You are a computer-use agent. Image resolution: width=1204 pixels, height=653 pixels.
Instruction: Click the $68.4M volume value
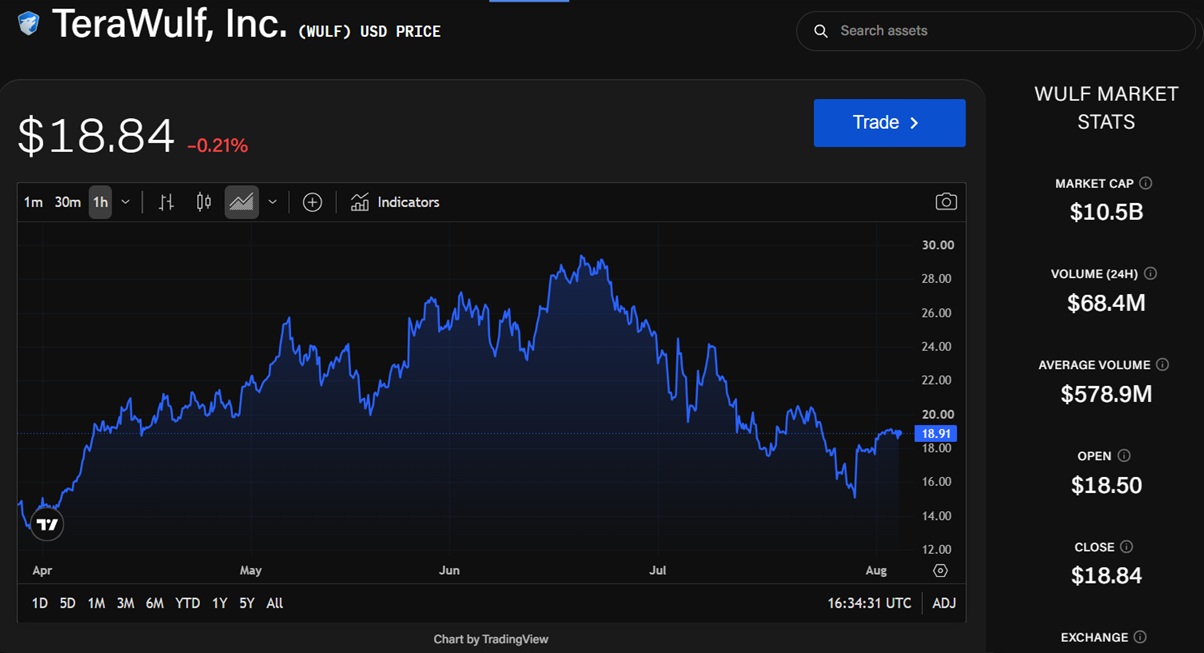click(1106, 303)
